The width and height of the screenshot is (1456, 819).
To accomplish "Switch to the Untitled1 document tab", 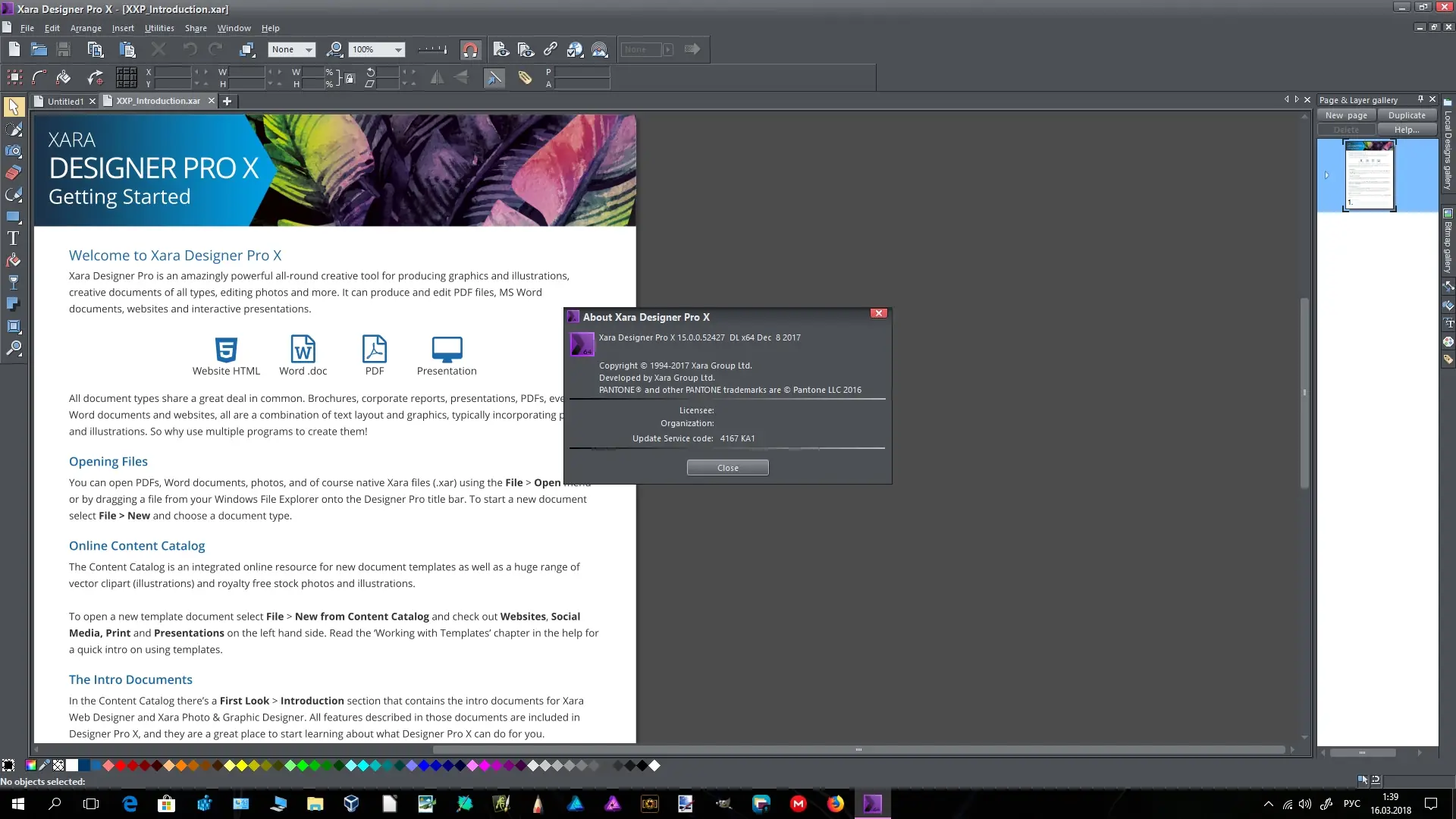I will point(65,101).
